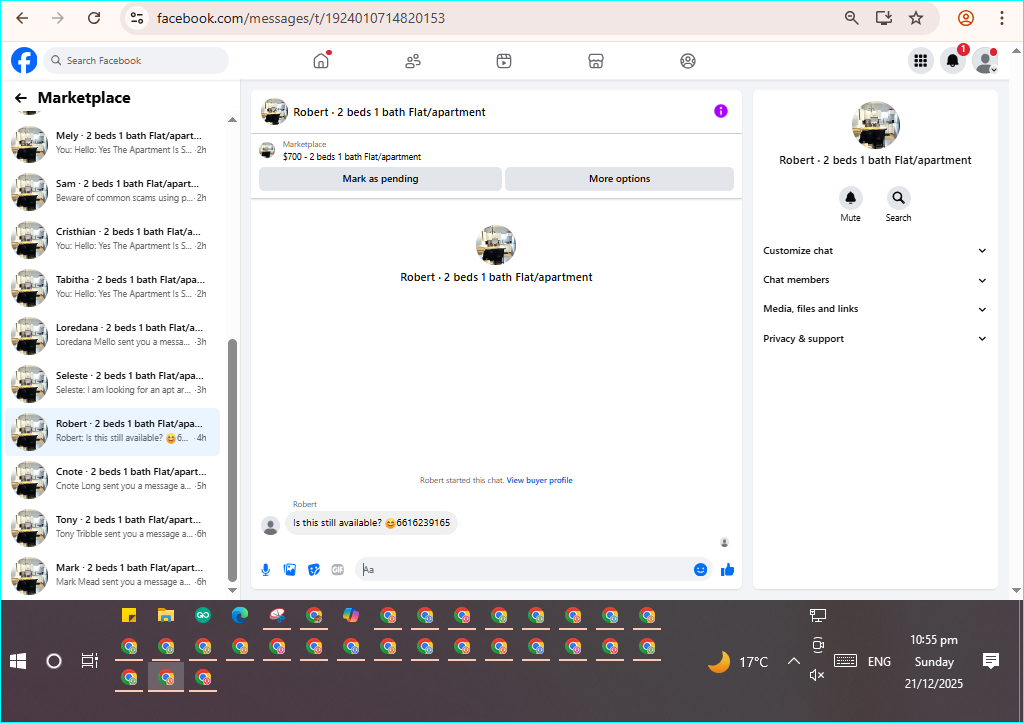Open the Sam conversation
Screen dimensions: 1024x723
coord(112,191)
